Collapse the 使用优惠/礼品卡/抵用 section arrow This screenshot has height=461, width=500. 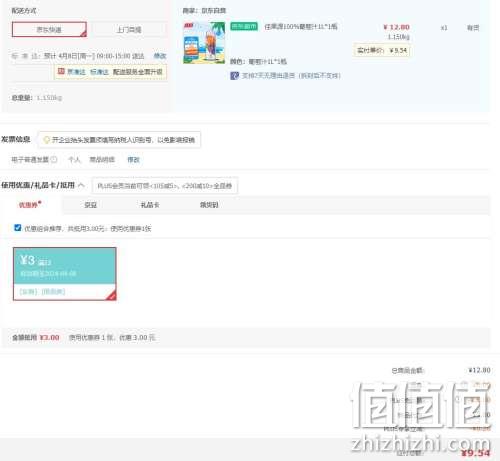point(81,185)
